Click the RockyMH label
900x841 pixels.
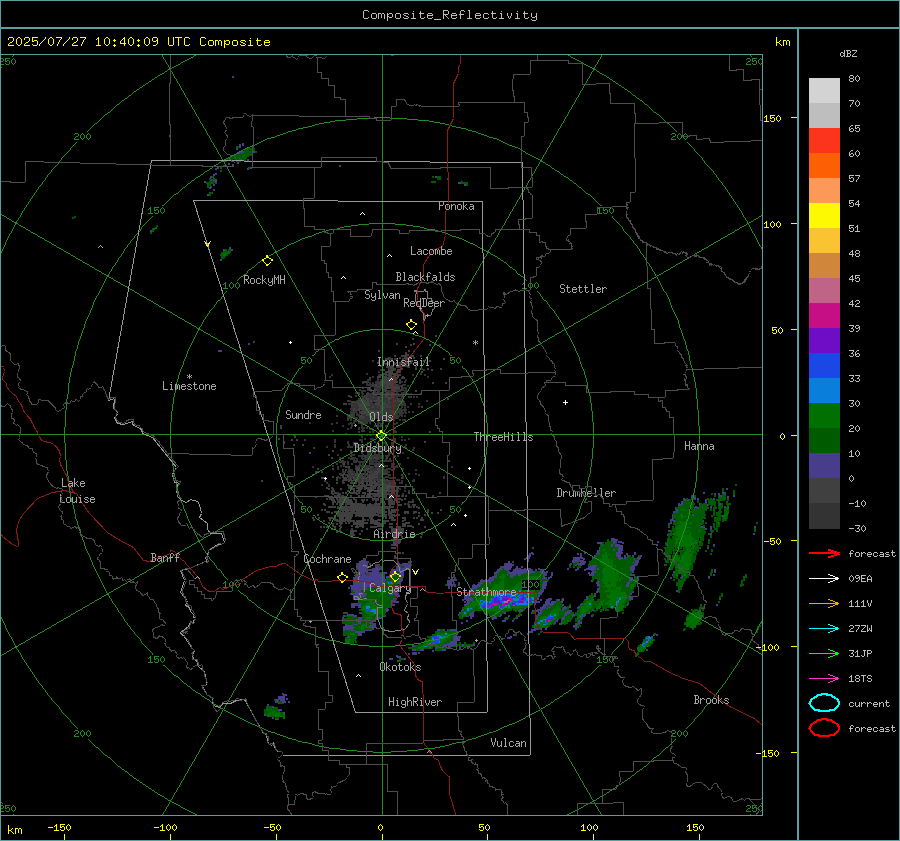(x=264, y=280)
